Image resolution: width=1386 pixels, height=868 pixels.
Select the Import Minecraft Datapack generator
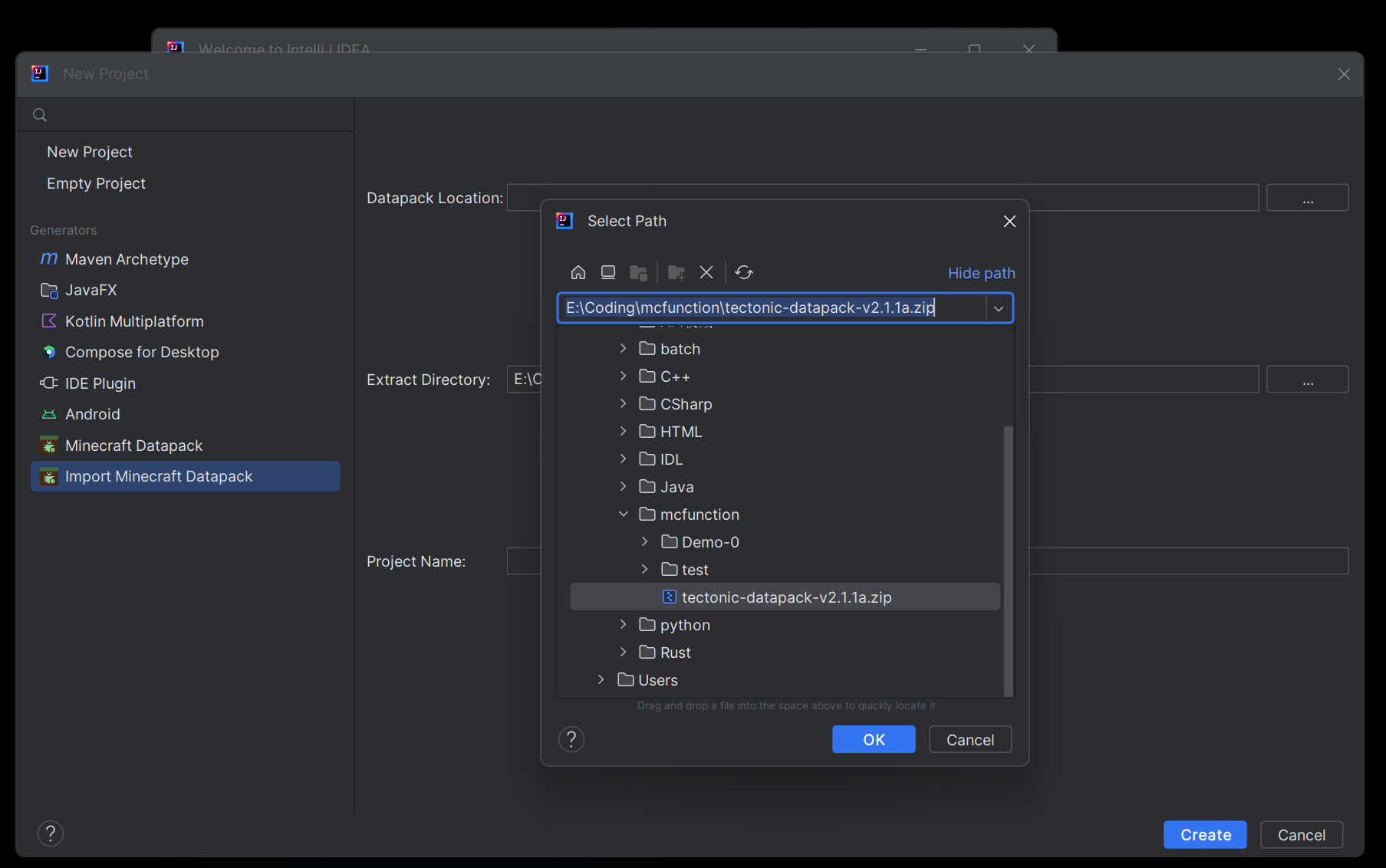click(x=185, y=476)
